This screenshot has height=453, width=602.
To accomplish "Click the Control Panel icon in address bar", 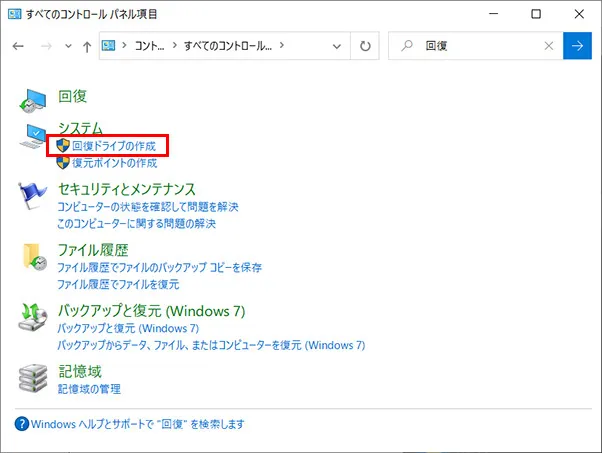I will [108, 46].
